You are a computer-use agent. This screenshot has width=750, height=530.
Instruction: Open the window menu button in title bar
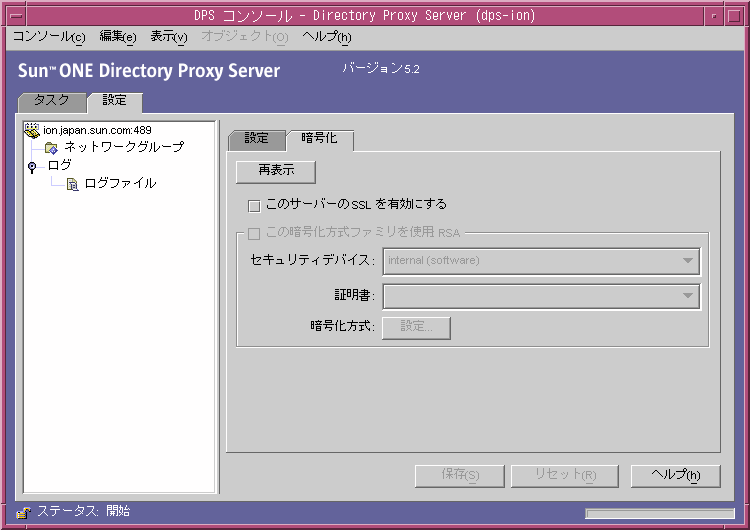(x=16, y=16)
